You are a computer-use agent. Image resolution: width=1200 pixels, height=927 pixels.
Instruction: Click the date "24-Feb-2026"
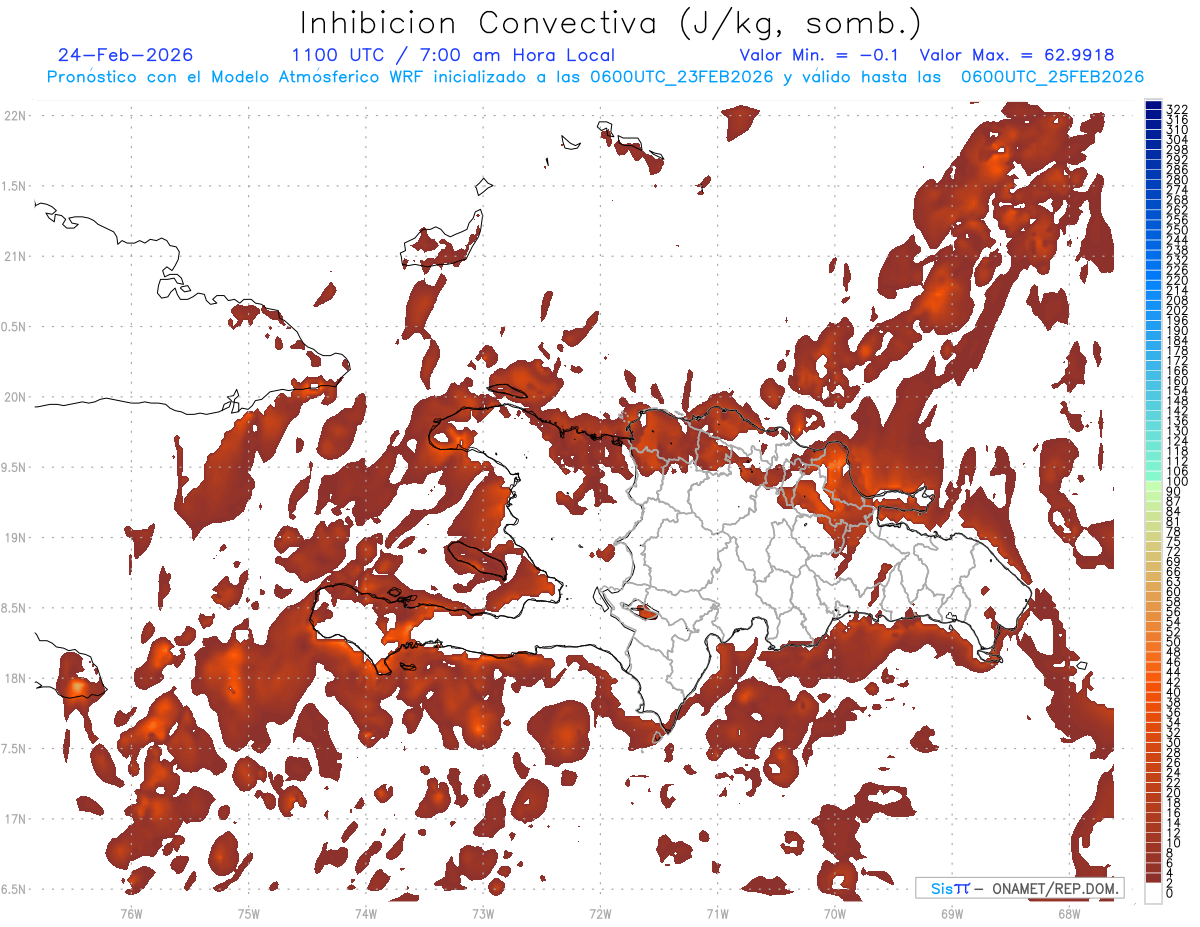click(125, 55)
